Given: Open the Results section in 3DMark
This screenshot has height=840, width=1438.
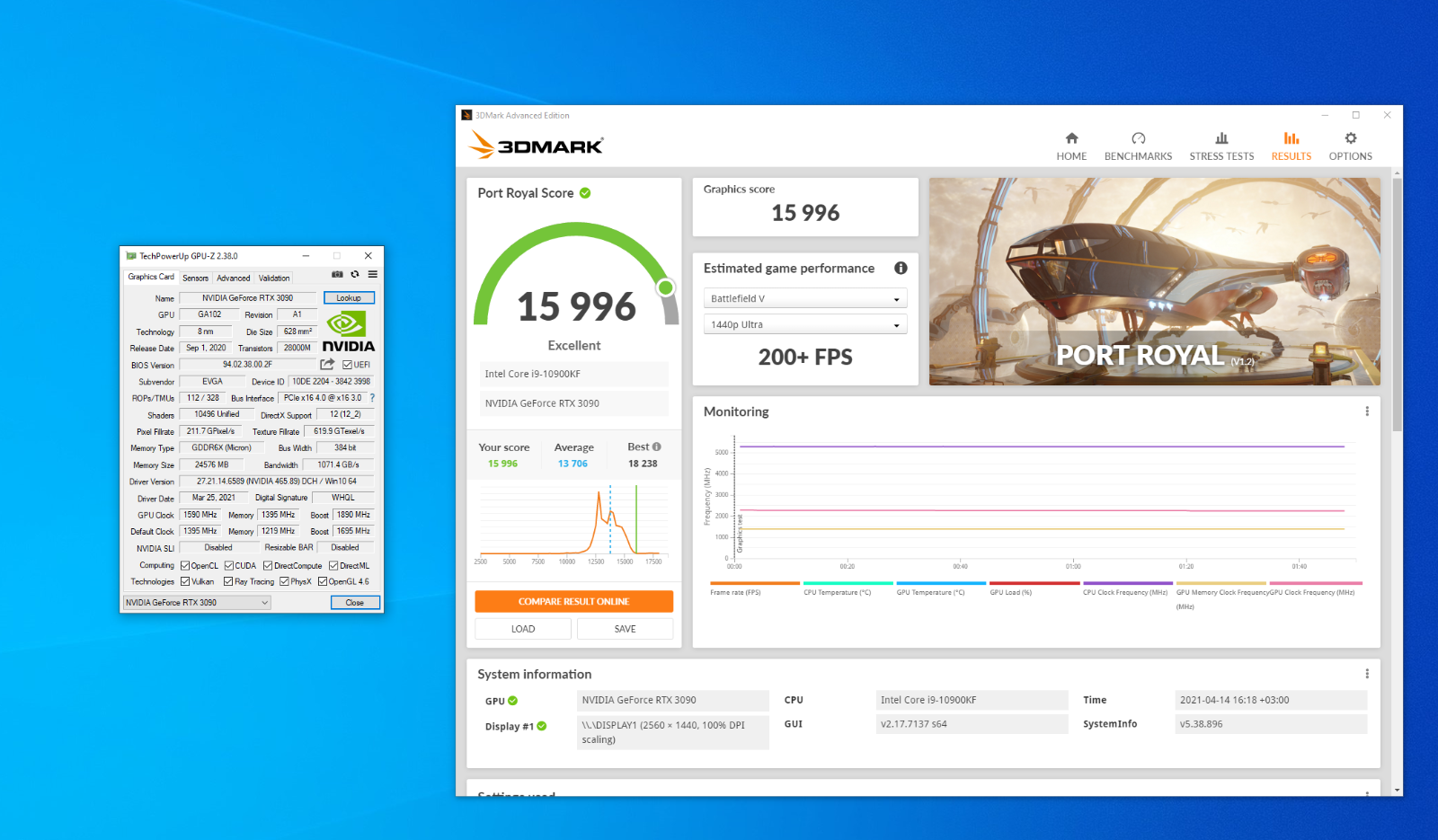Looking at the screenshot, I should point(1291,146).
